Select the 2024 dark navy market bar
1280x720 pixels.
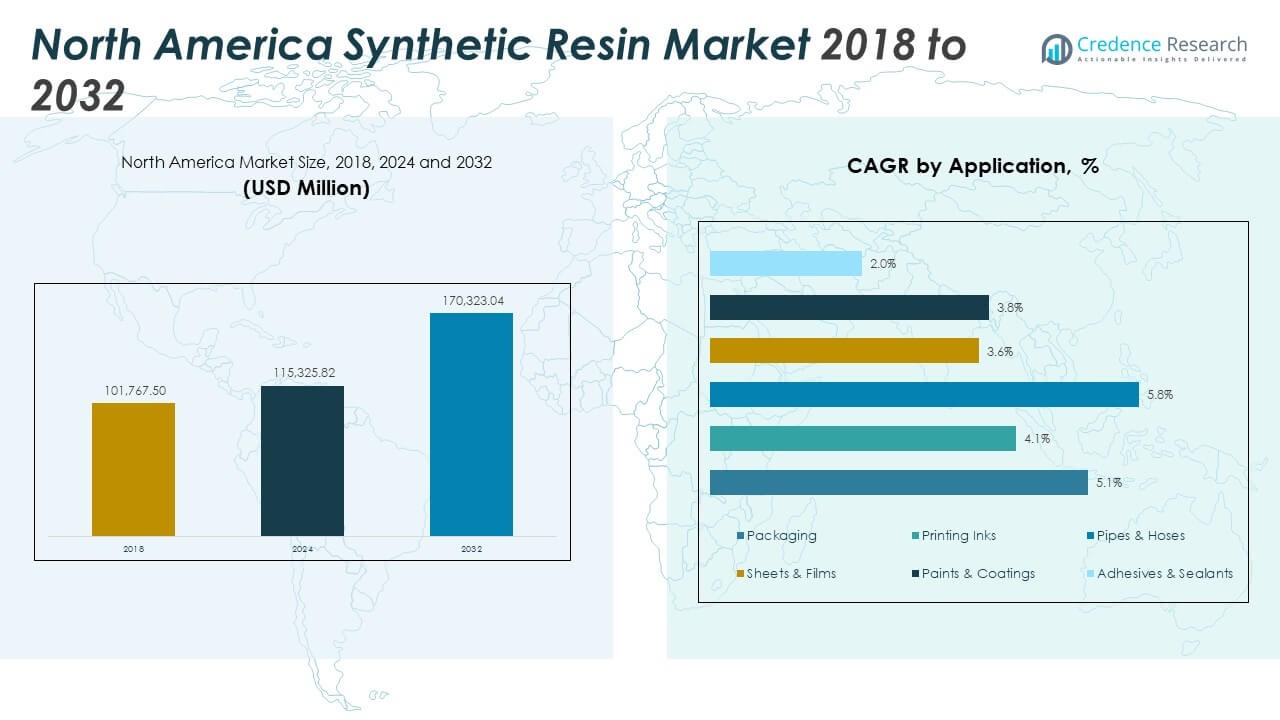click(x=302, y=461)
